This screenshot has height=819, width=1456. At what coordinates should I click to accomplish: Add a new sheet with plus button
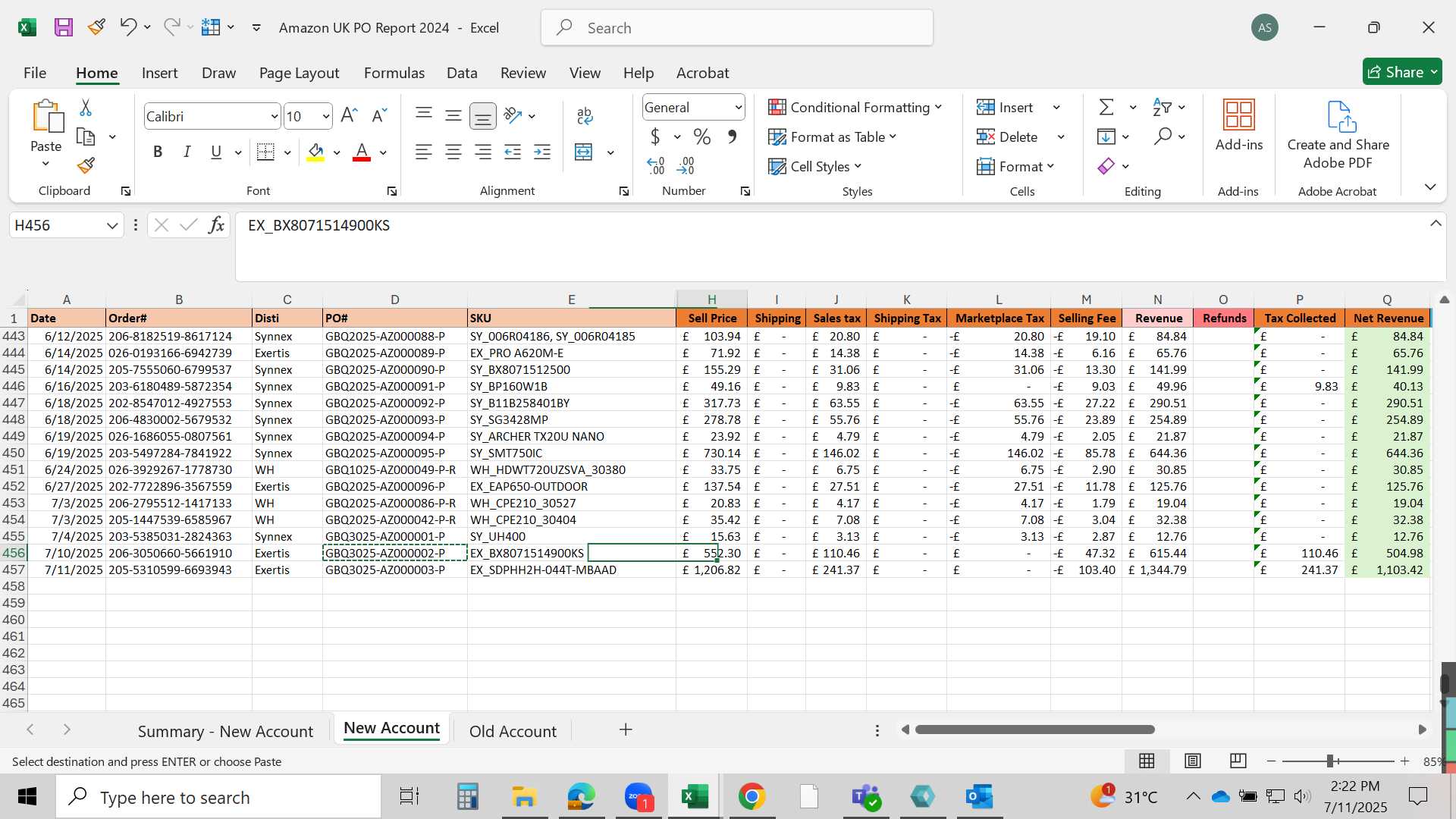(626, 730)
